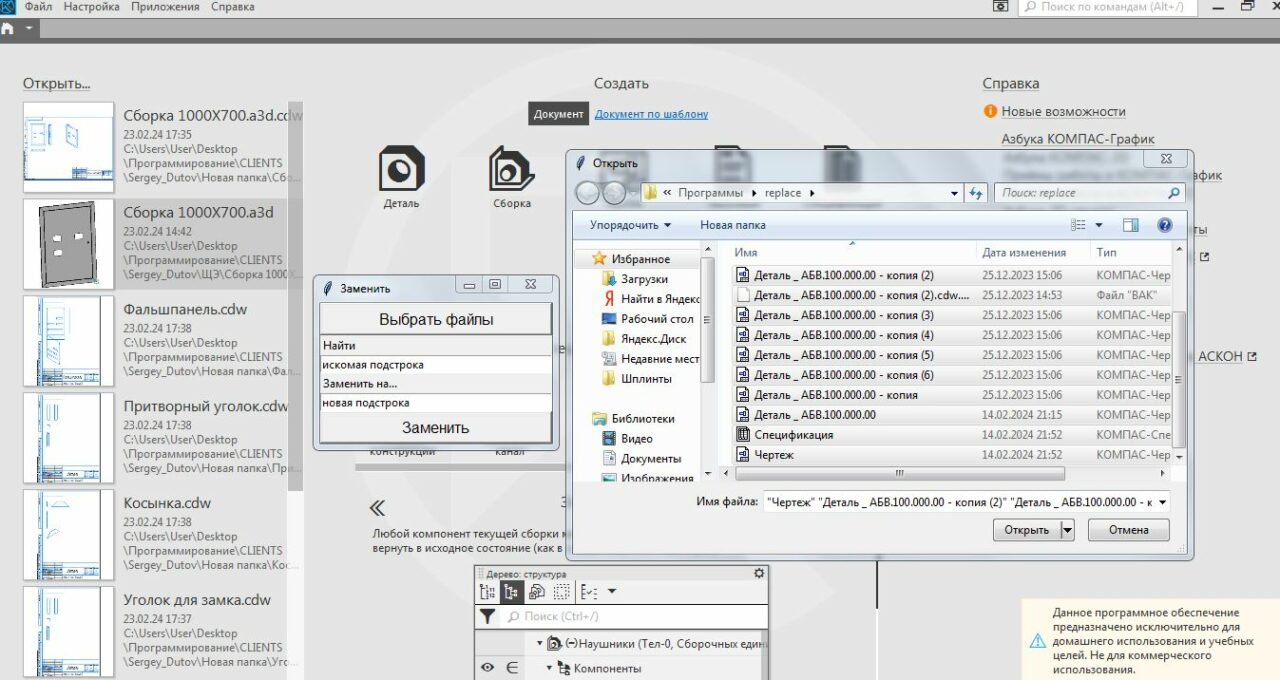This screenshot has height=680, width=1280.
Task: Open the Приложения menu
Action: pyautogui.click(x=166, y=7)
